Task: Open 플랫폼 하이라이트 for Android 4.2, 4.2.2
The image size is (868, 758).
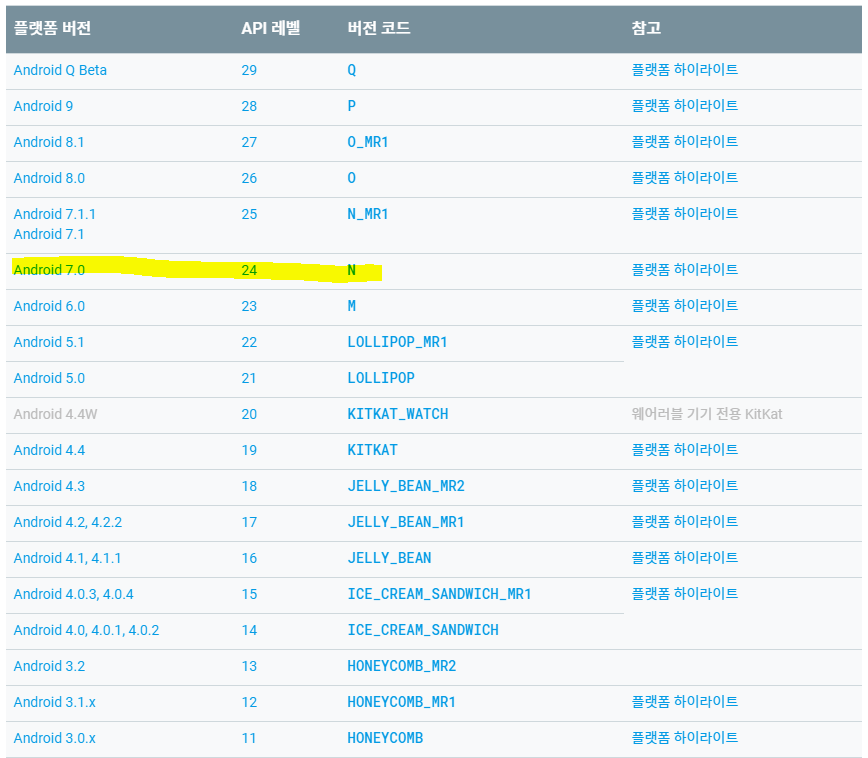Action: tap(685, 522)
